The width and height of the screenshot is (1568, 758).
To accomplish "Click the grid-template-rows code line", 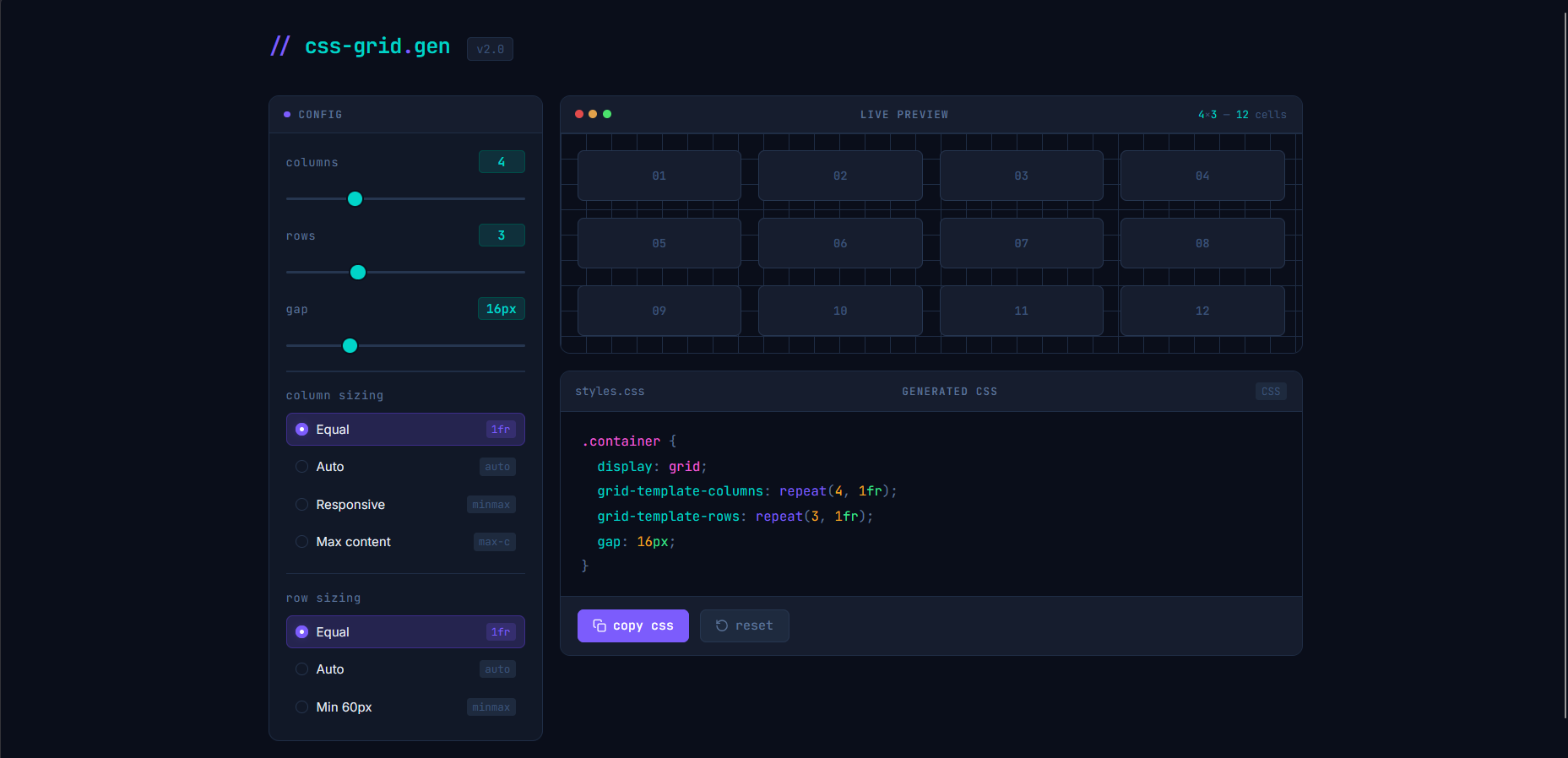I will coord(735,517).
